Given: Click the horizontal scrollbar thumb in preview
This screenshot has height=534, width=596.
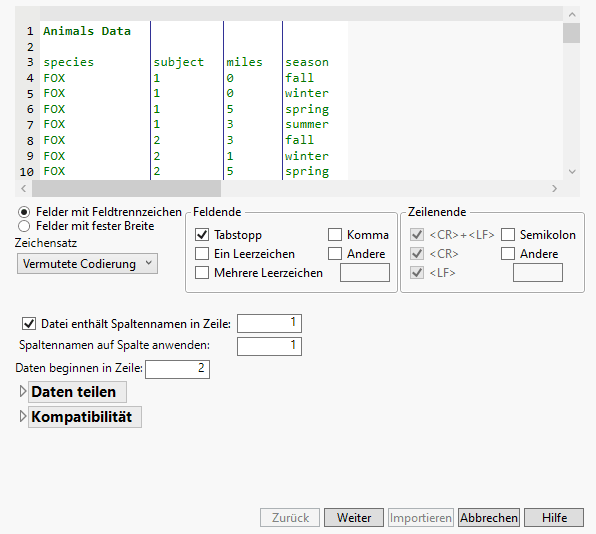Looking at the screenshot, I should [x=126, y=189].
